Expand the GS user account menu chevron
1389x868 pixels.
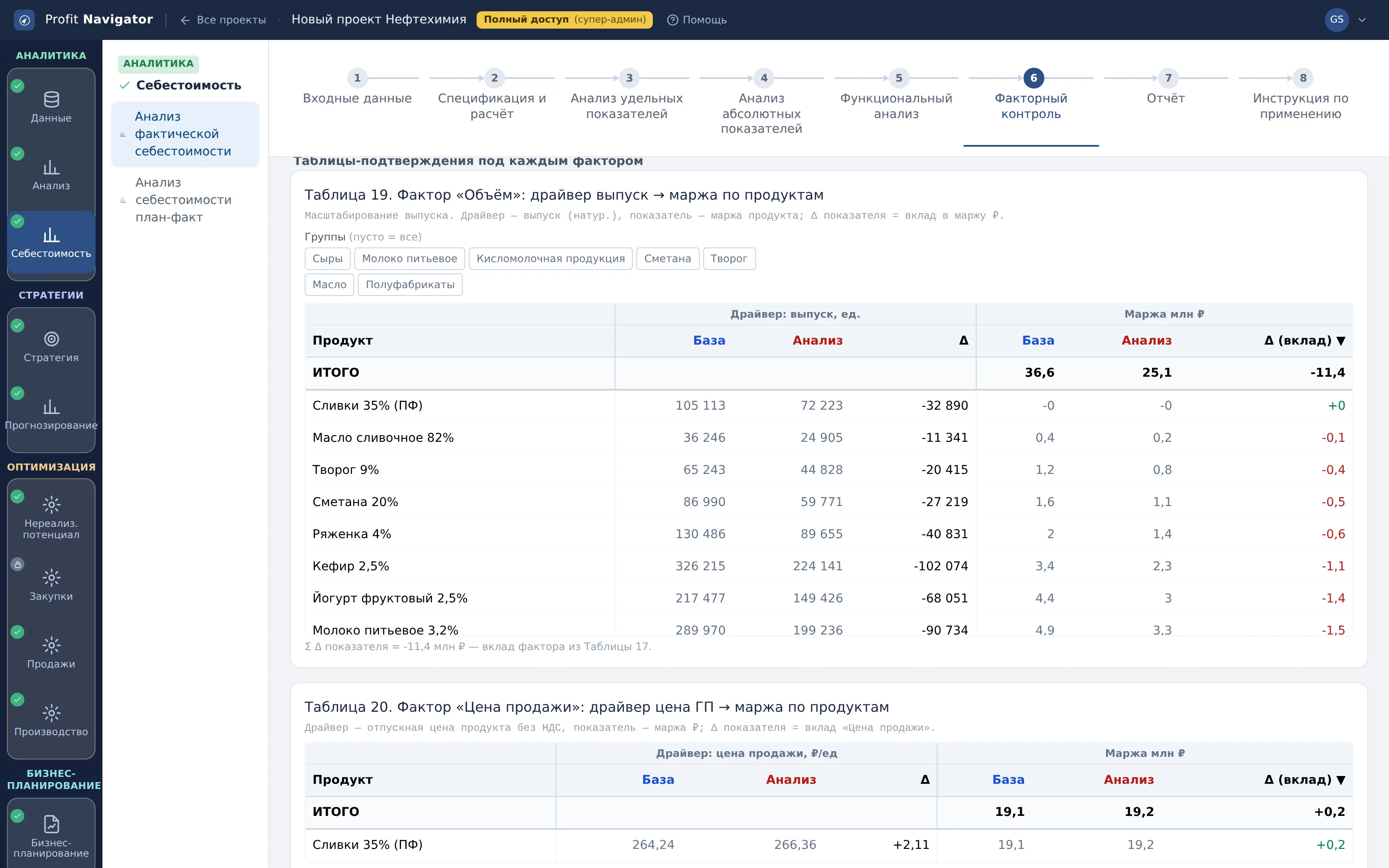[1362, 20]
